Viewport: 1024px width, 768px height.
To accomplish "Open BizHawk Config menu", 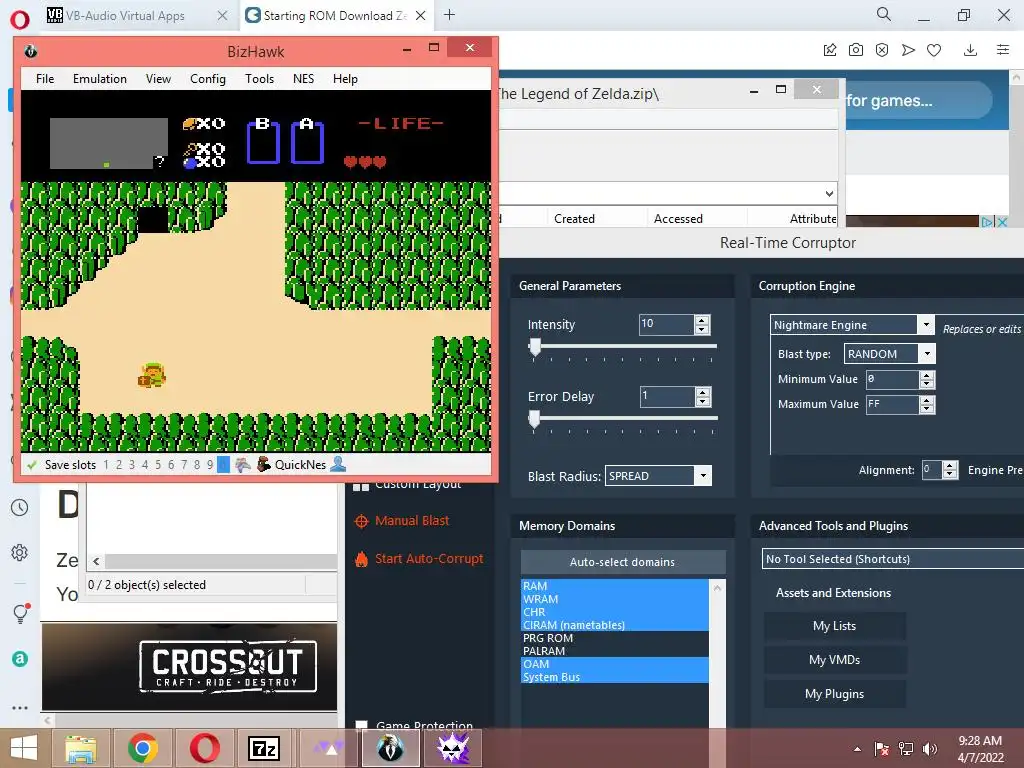I will [208, 79].
